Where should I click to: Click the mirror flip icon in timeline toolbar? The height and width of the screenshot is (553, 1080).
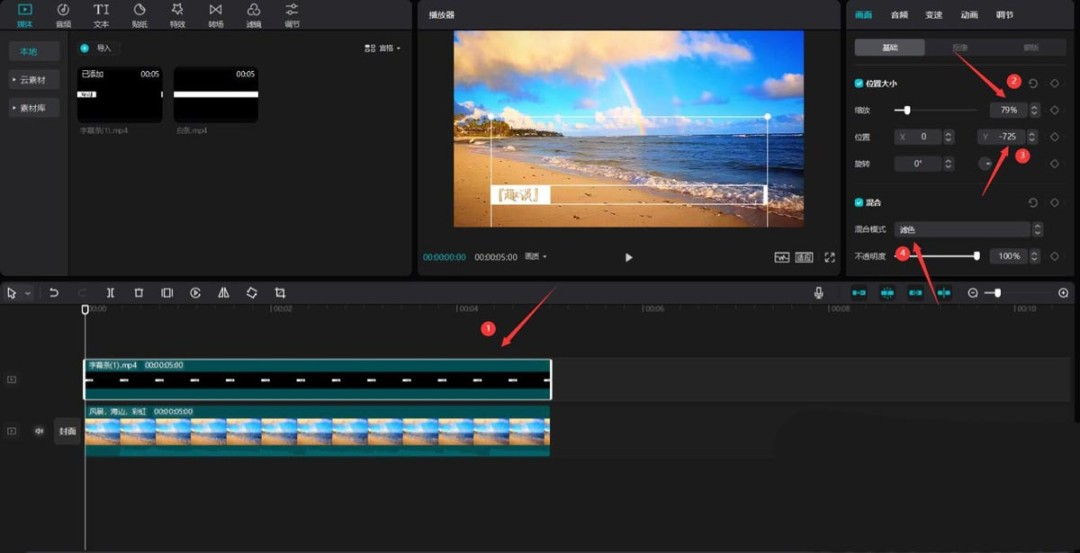224,293
